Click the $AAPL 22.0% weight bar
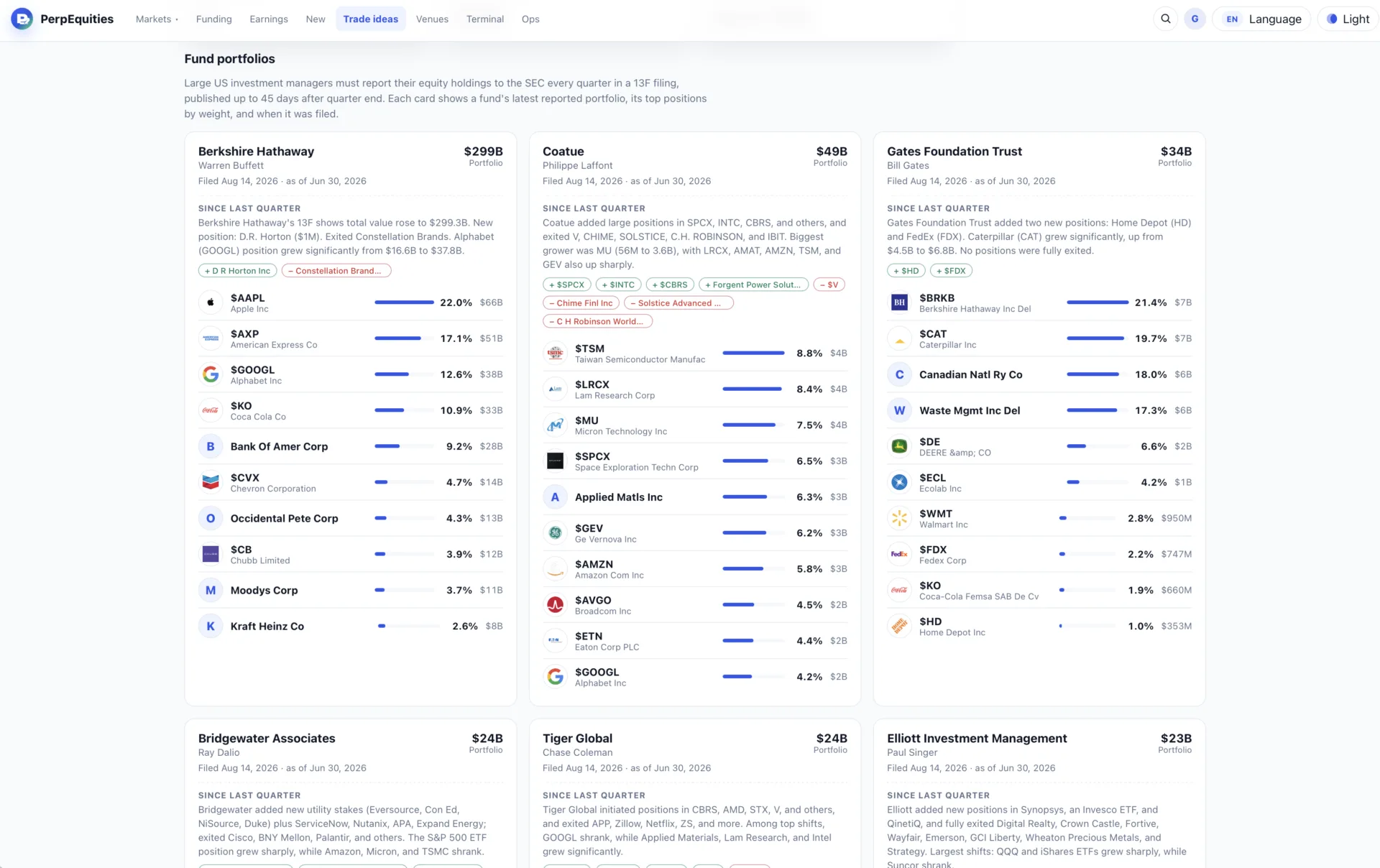This screenshot has width=1380, height=868. pyautogui.click(x=404, y=303)
